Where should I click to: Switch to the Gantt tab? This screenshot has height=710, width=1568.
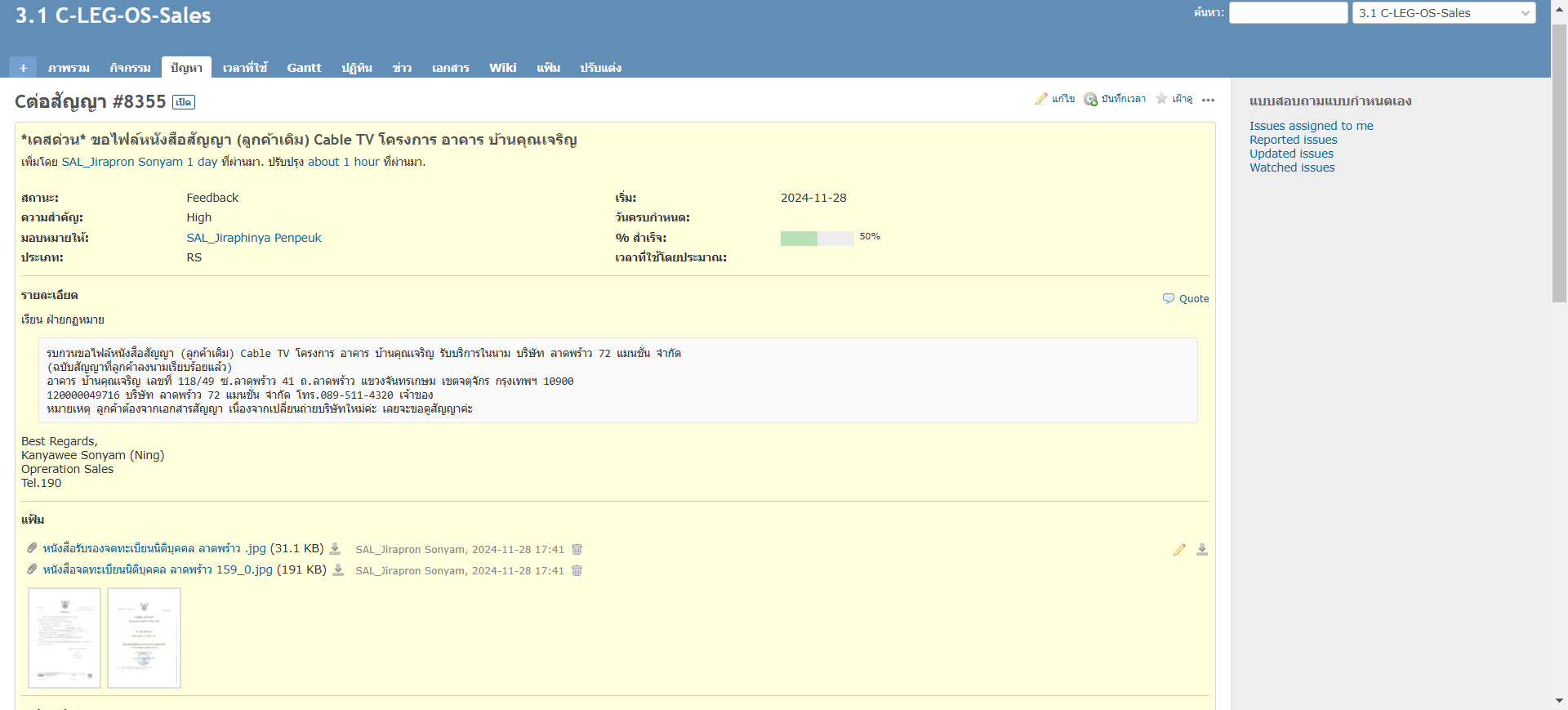[304, 68]
